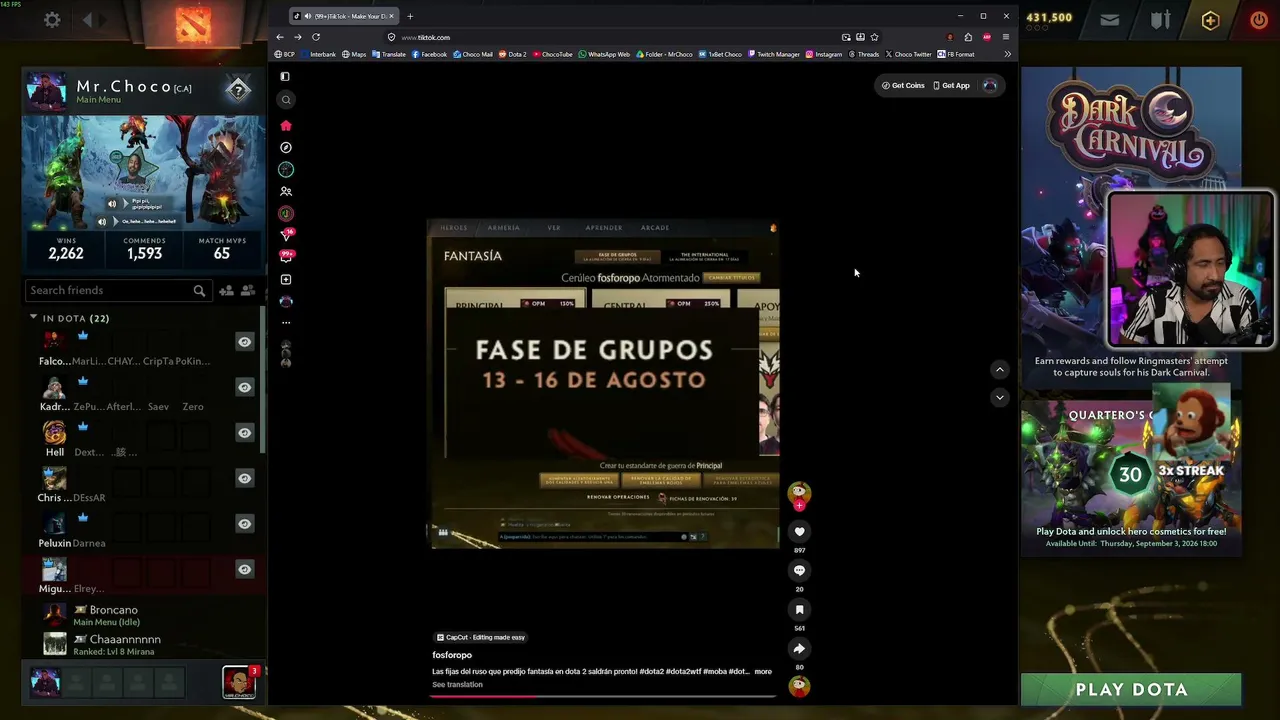Open TikTok messages icon with 16 badge
This screenshot has width=1280, height=720.
point(286,235)
